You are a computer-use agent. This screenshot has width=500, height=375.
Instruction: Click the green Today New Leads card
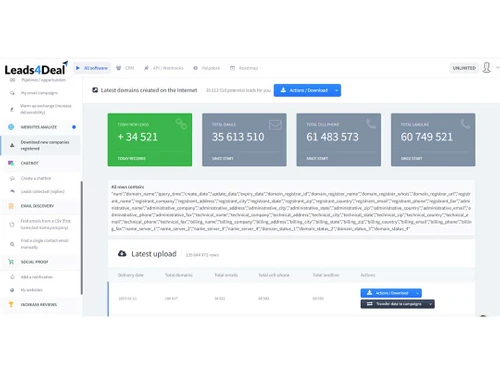[150, 140]
